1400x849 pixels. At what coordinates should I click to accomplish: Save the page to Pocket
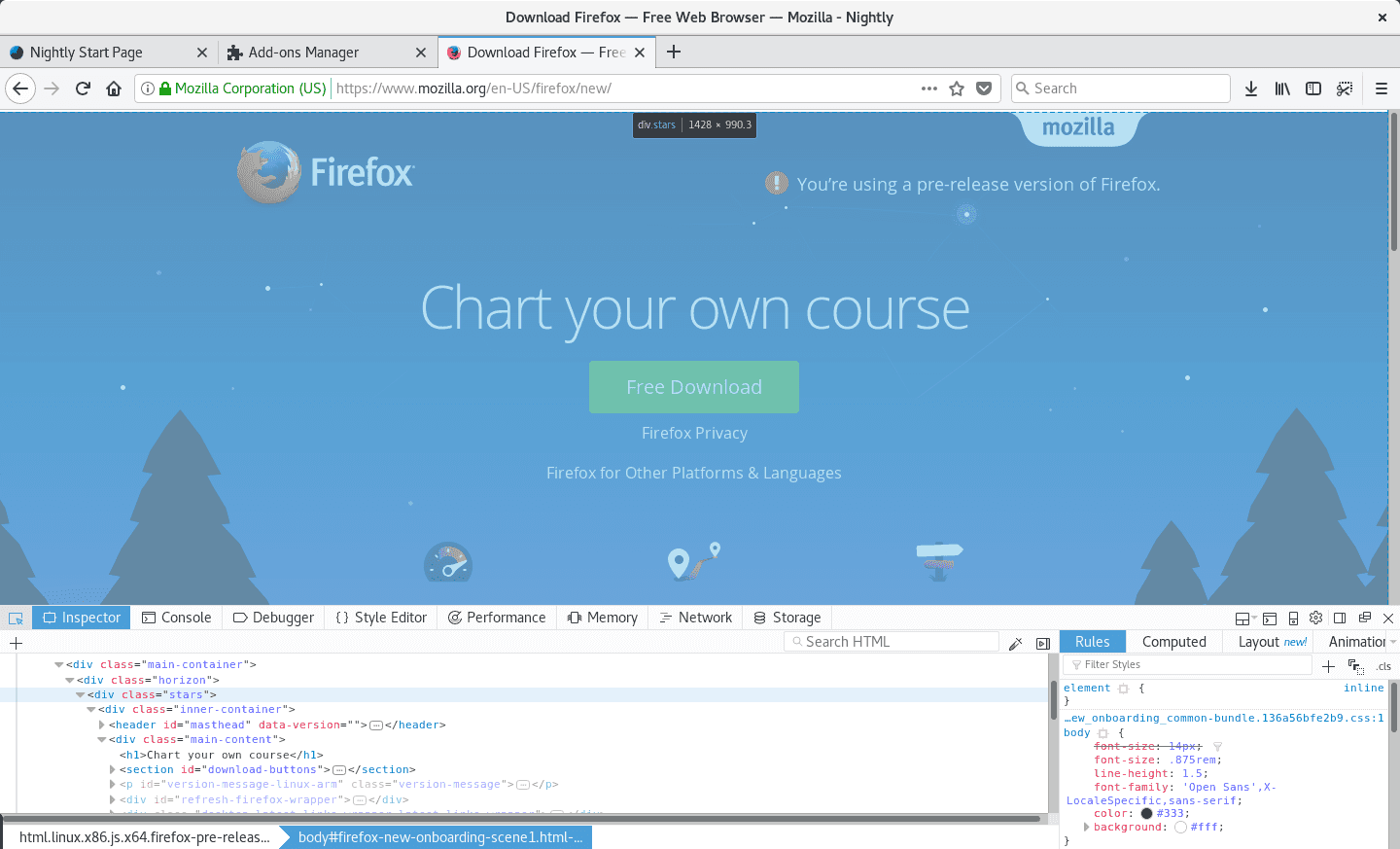(984, 88)
